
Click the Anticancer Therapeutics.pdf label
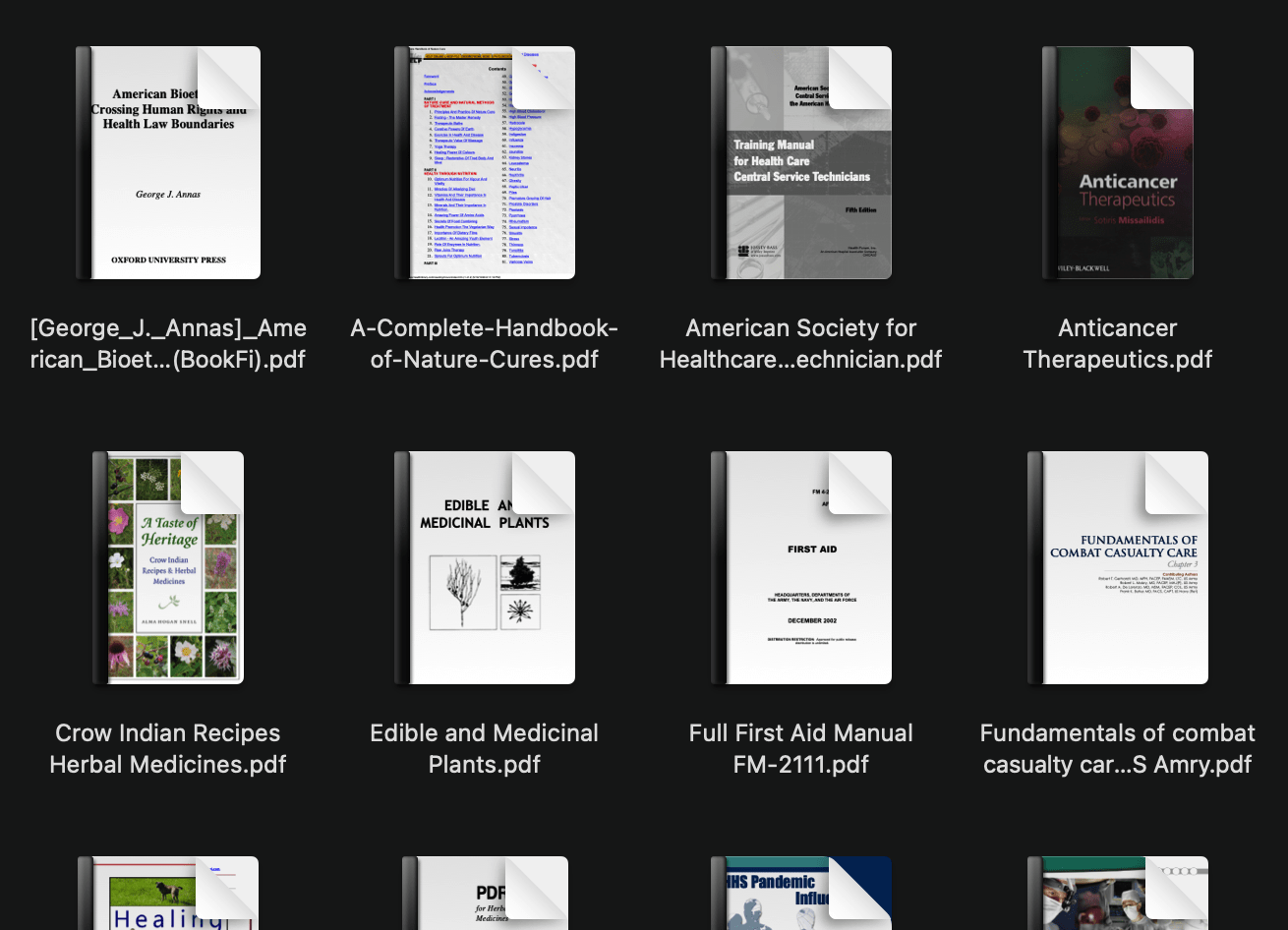(x=1118, y=343)
